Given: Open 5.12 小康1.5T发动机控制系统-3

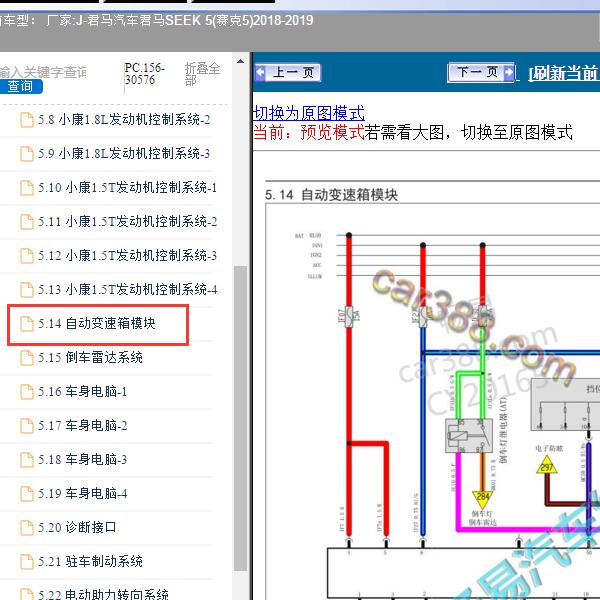Looking at the screenshot, I should coord(127,255).
